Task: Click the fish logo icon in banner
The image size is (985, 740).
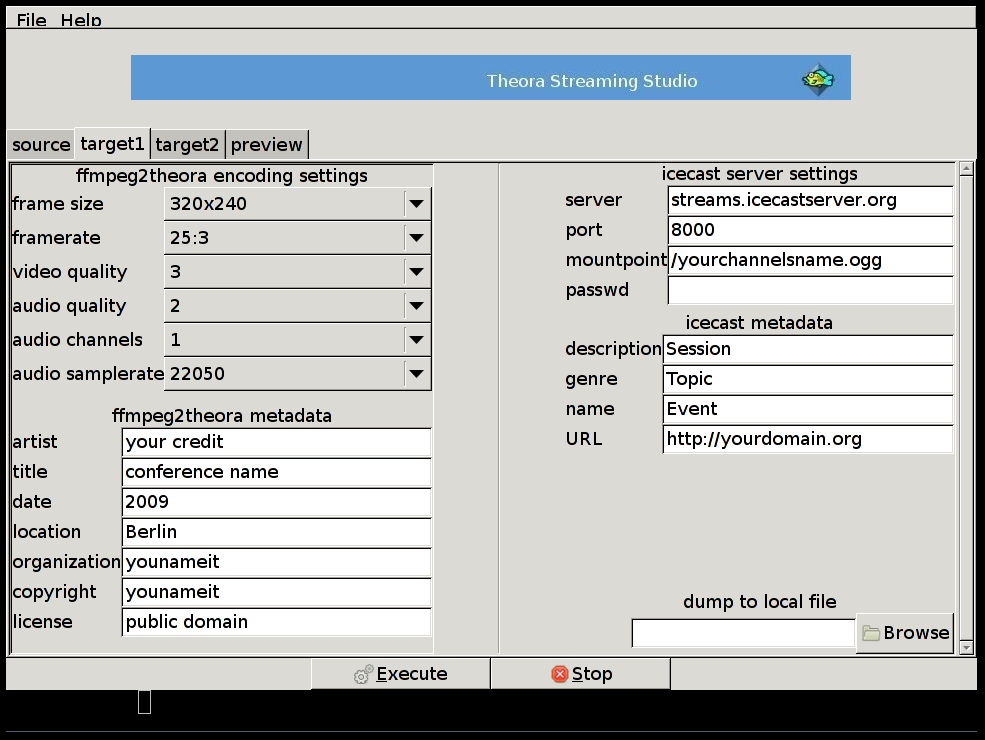Action: click(x=817, y=79)
